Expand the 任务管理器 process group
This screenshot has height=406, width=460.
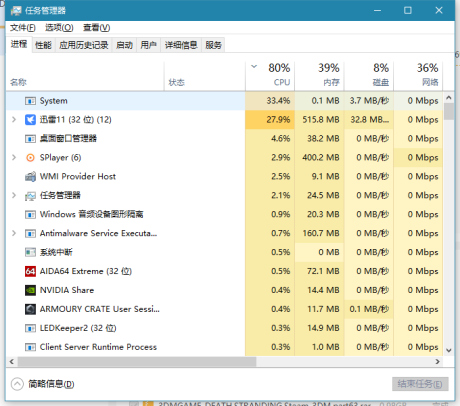pos(14,195)
